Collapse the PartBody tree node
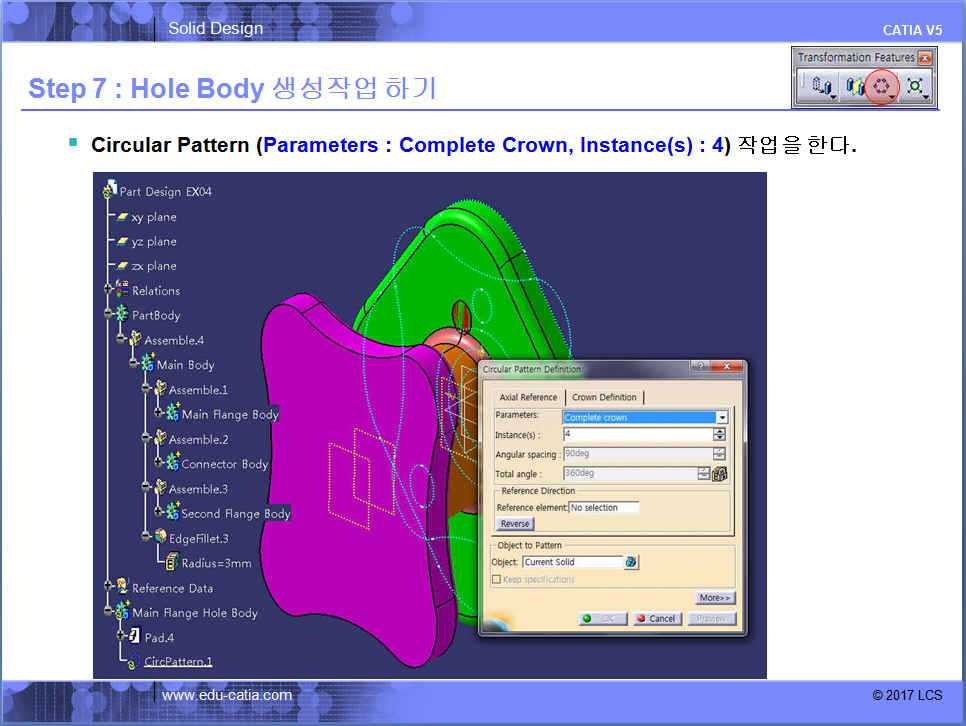Viewport: 966px width, 726px height. coord(108,315)
